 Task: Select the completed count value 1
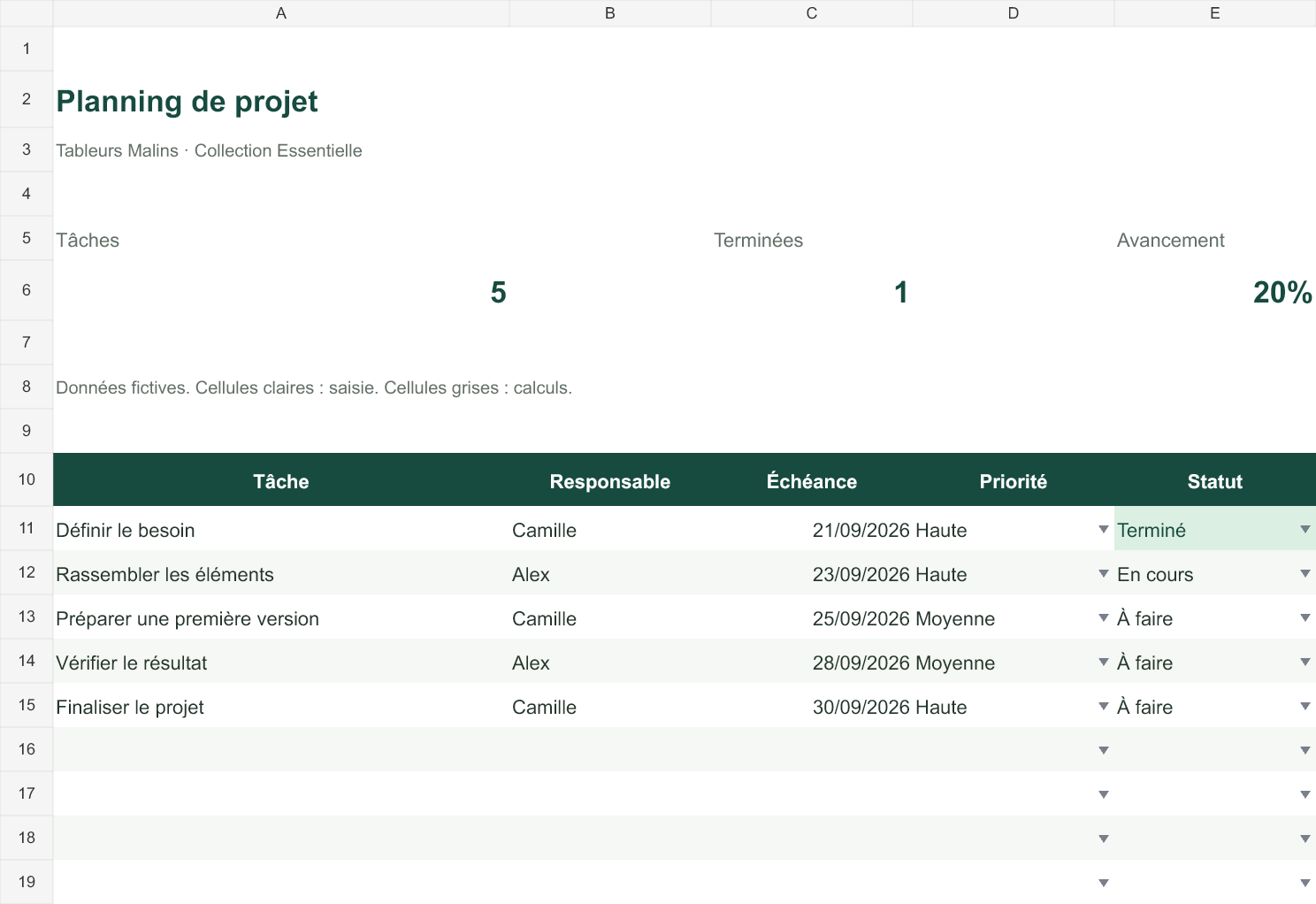(x=900, y=292)
